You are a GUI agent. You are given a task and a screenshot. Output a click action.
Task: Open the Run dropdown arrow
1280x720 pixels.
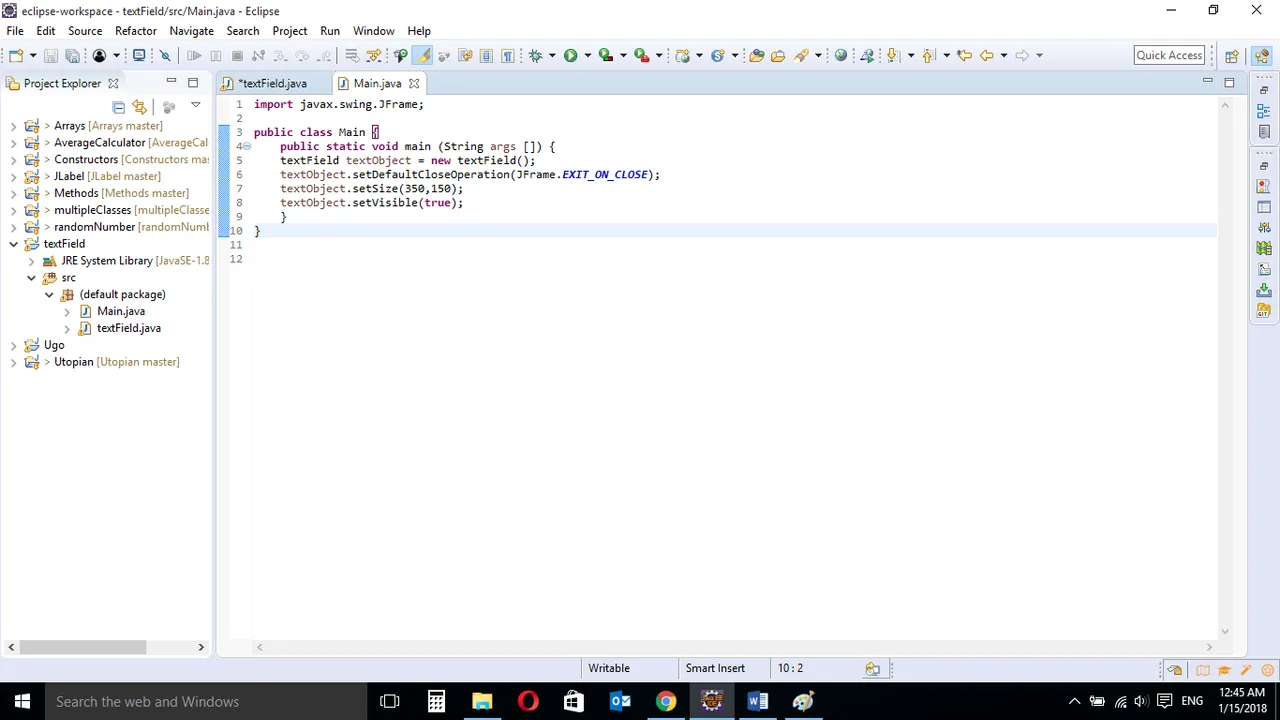pyautogui.click(x=587, y=56)
